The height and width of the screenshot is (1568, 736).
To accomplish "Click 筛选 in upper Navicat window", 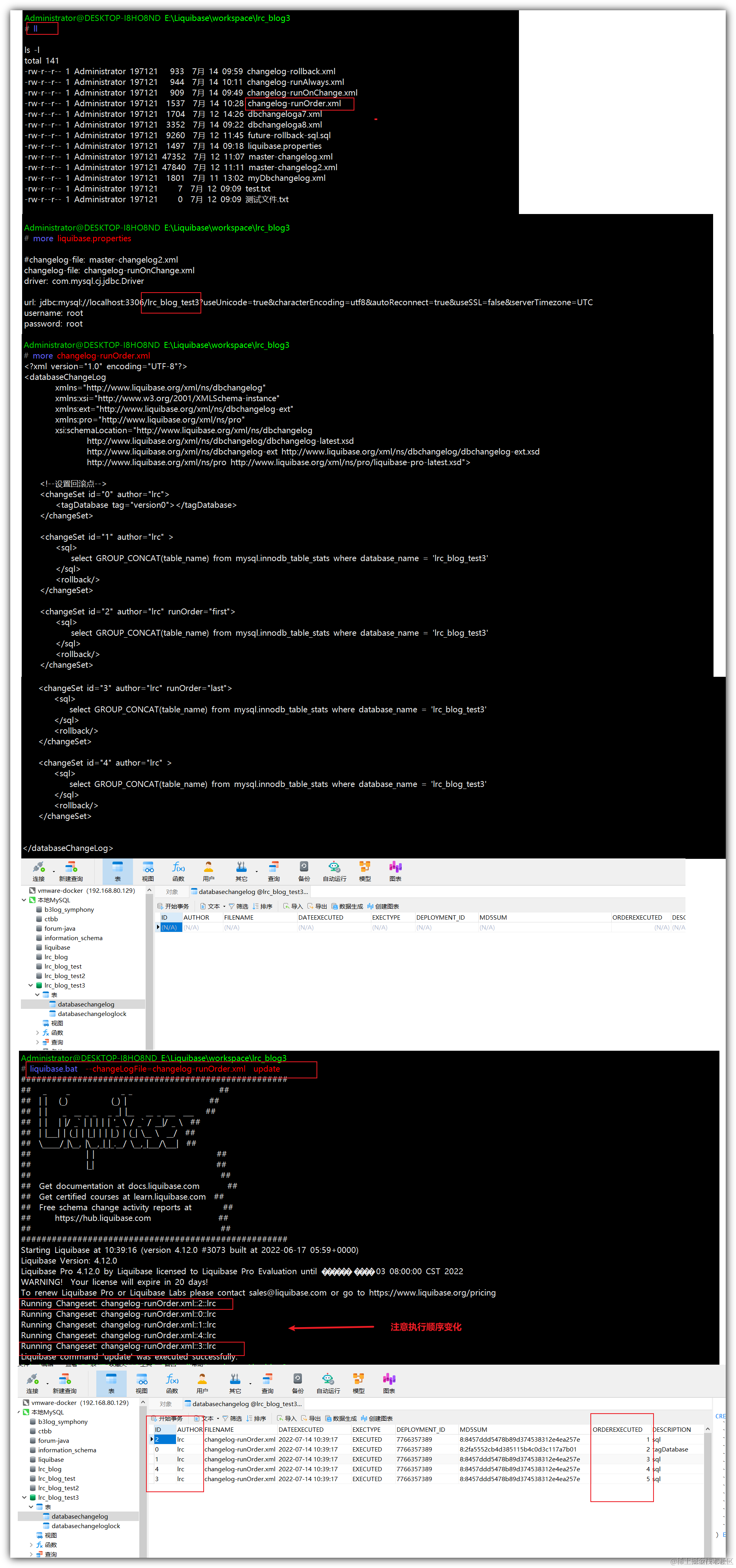I will click(238, 906).
